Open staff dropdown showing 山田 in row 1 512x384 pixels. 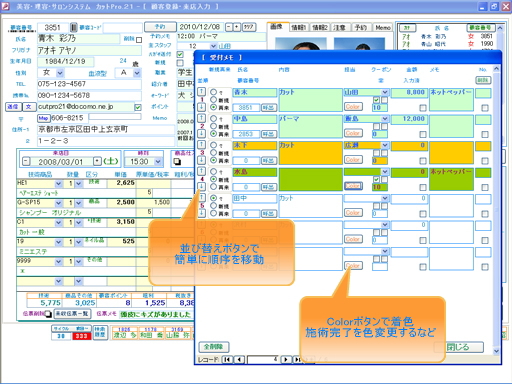point(385,92)
